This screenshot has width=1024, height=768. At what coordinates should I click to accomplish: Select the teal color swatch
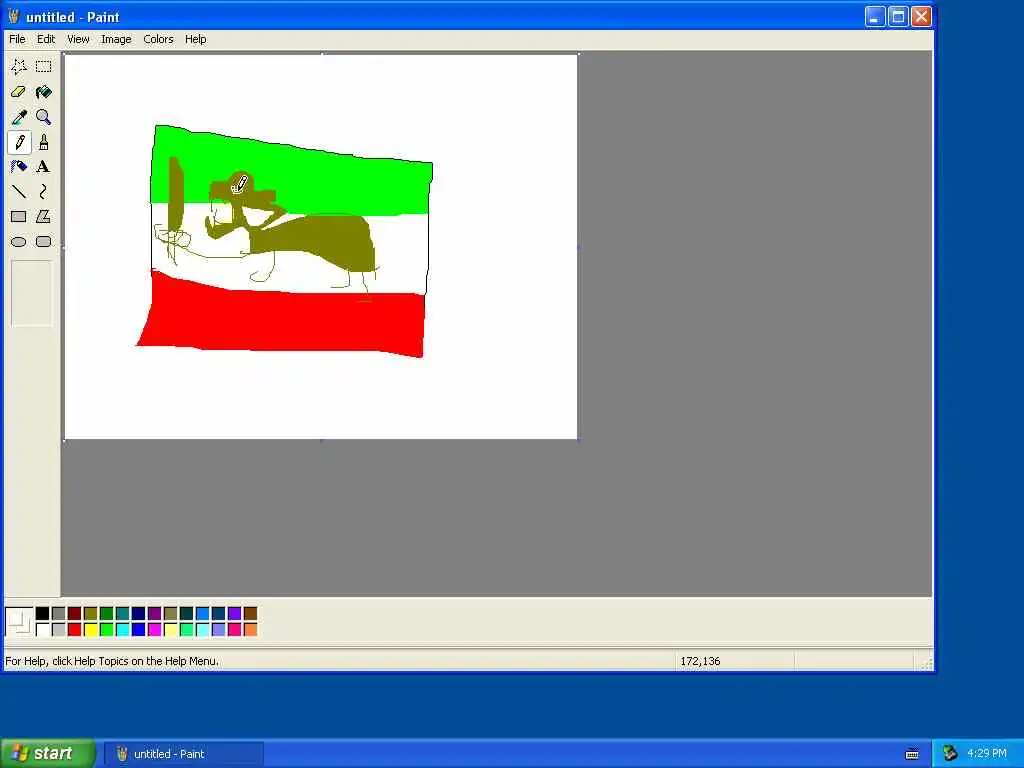122,613
